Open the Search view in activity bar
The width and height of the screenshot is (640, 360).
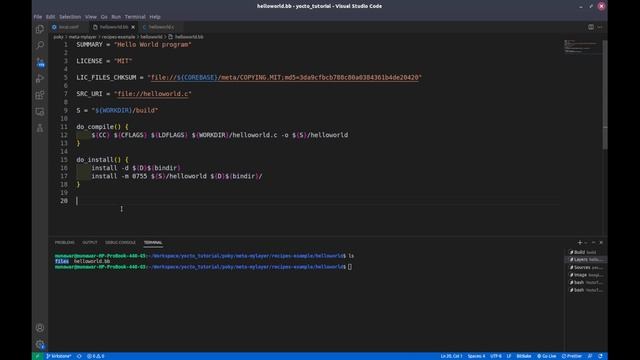click(x=40, y=45)
